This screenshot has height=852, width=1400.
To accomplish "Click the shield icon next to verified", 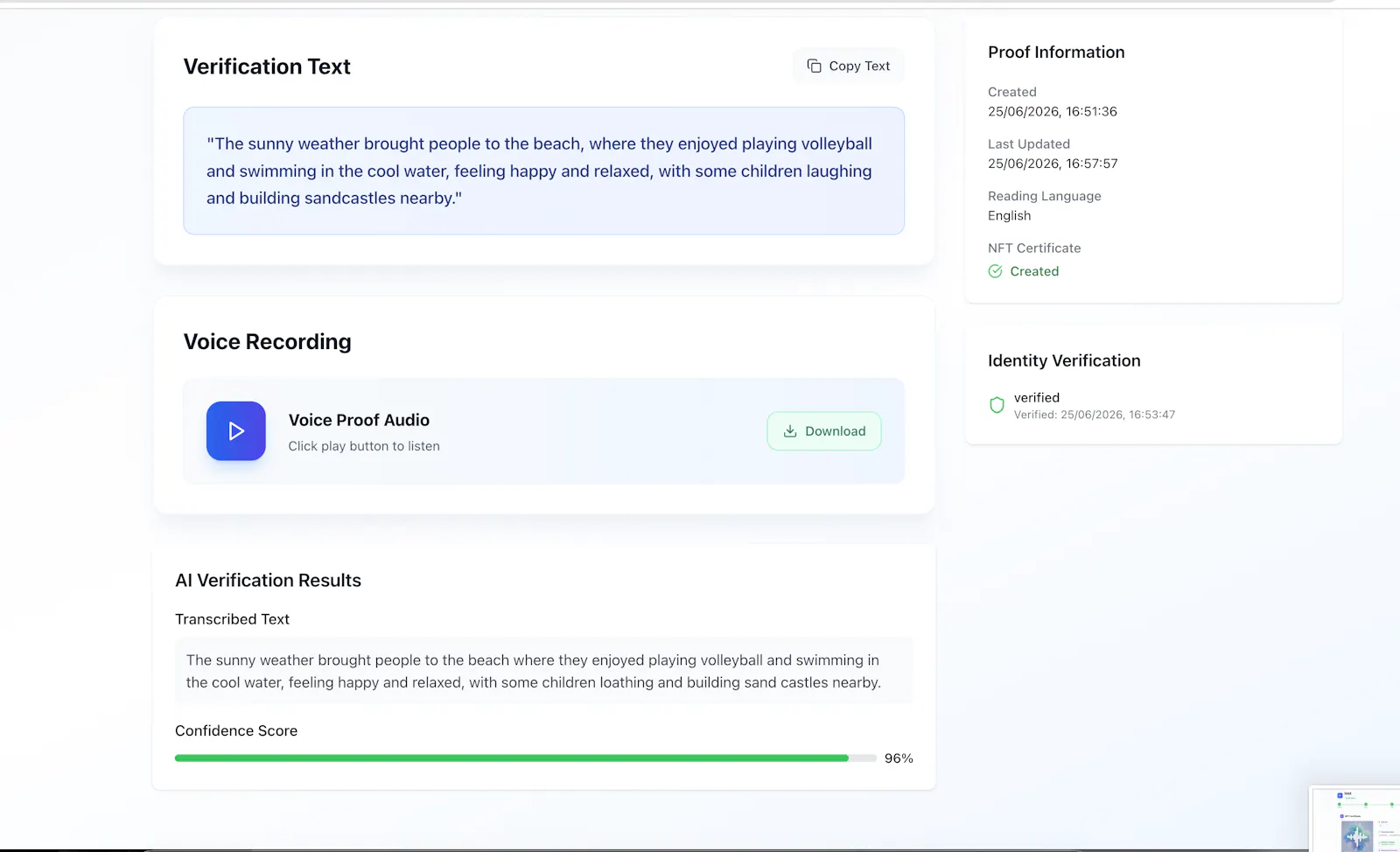I will click(997, 405).
